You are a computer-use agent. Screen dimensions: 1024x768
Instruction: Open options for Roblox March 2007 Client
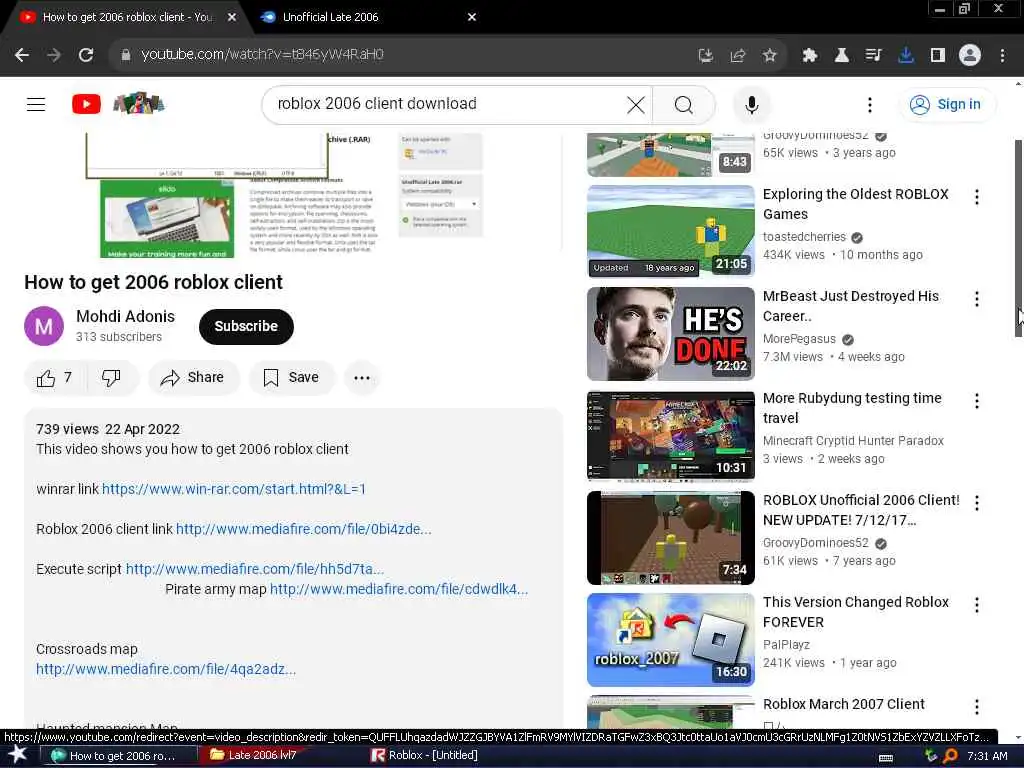976,707
